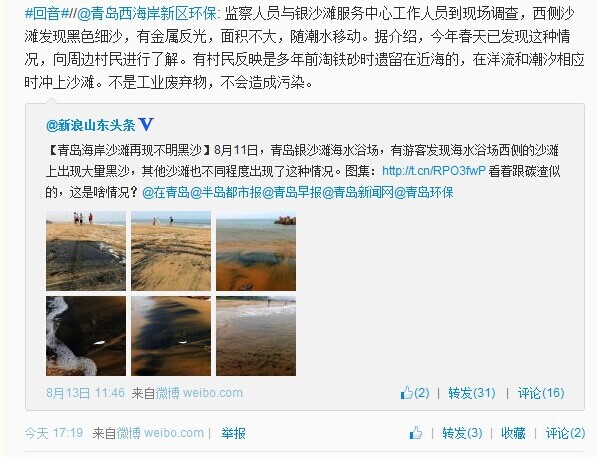The image size is (597, 457).
Task: Open the first beach photo with people walking
Action: tap(86, 251)
